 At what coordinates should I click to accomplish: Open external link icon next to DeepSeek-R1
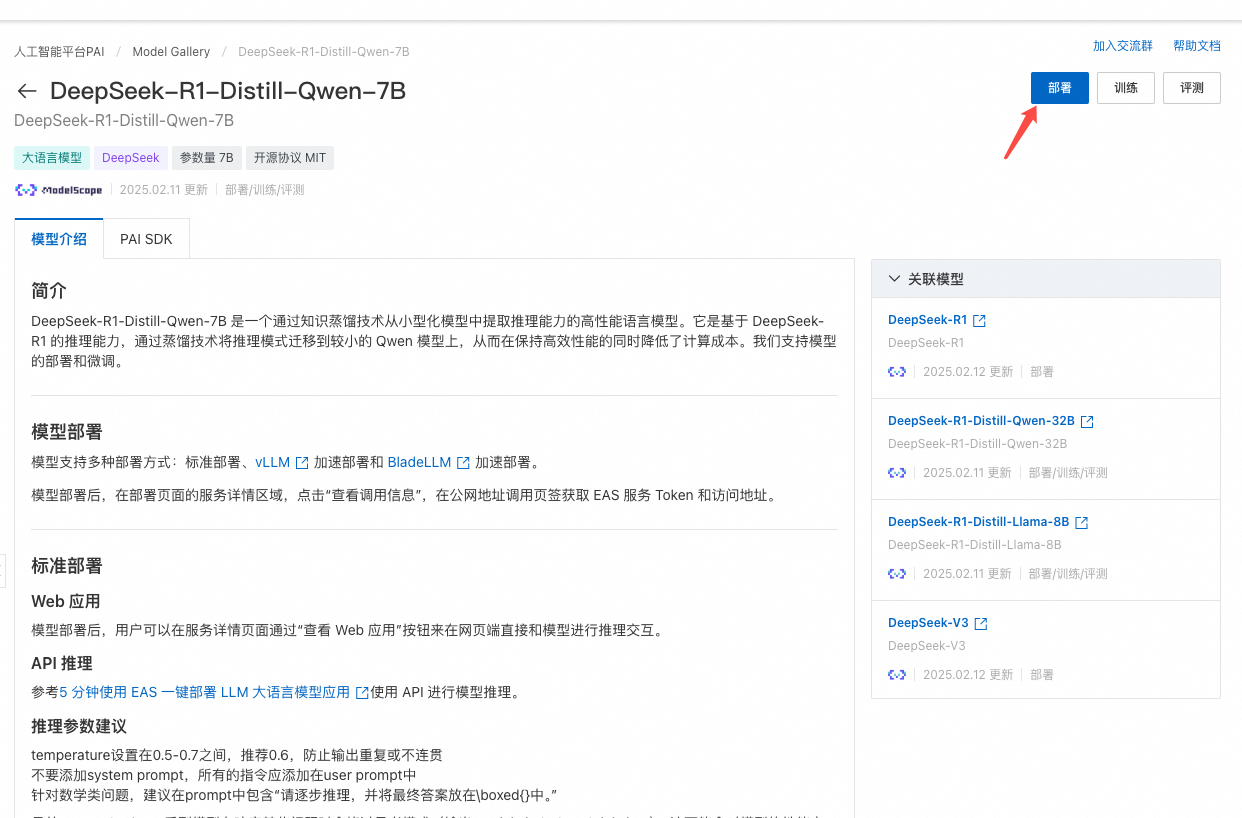(x=980, y=321)
